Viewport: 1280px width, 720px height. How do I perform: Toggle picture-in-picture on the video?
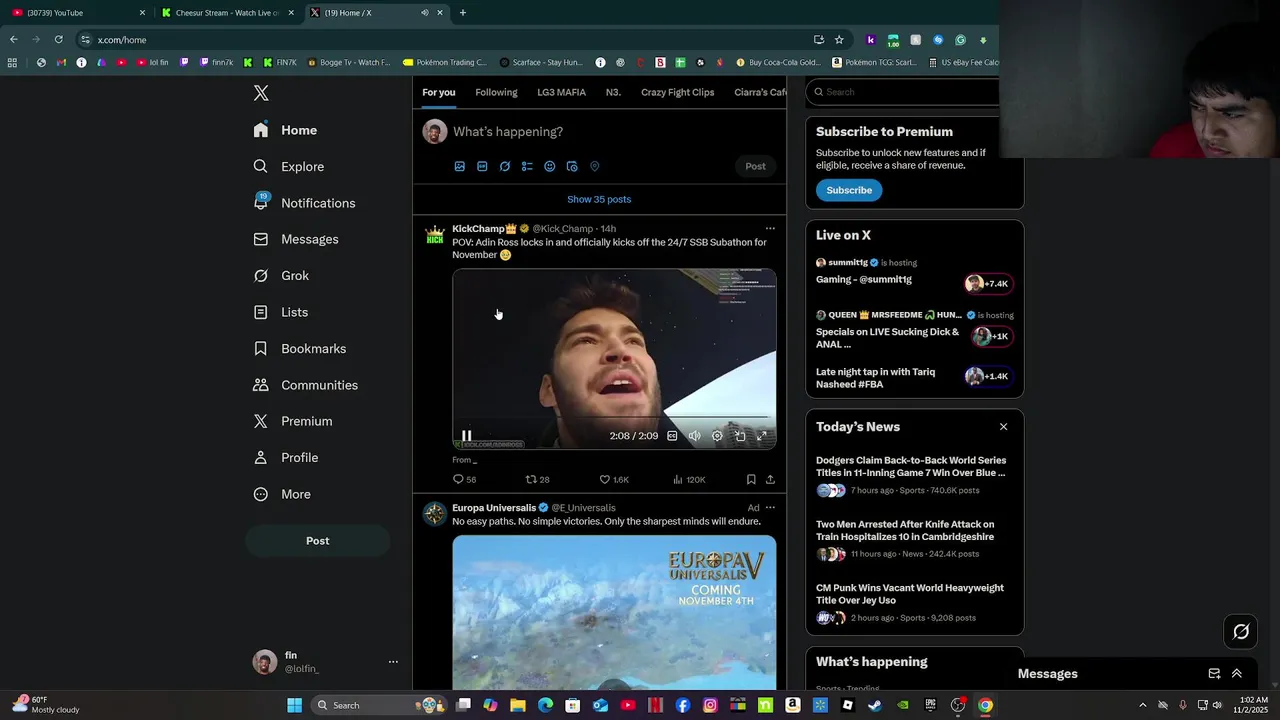(x=740, y=436)
